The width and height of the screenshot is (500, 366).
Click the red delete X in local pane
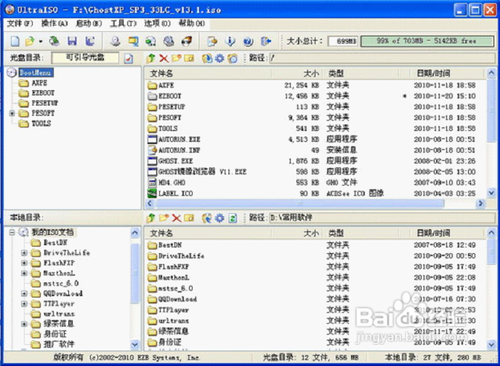[x=176, y=218]
